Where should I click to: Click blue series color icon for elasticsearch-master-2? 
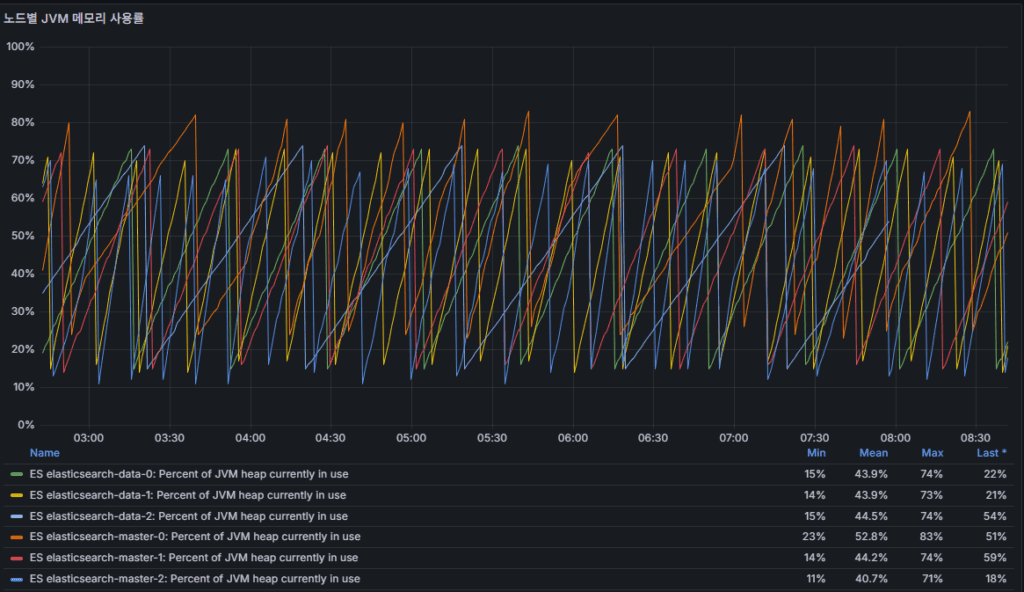coord(16,579)
